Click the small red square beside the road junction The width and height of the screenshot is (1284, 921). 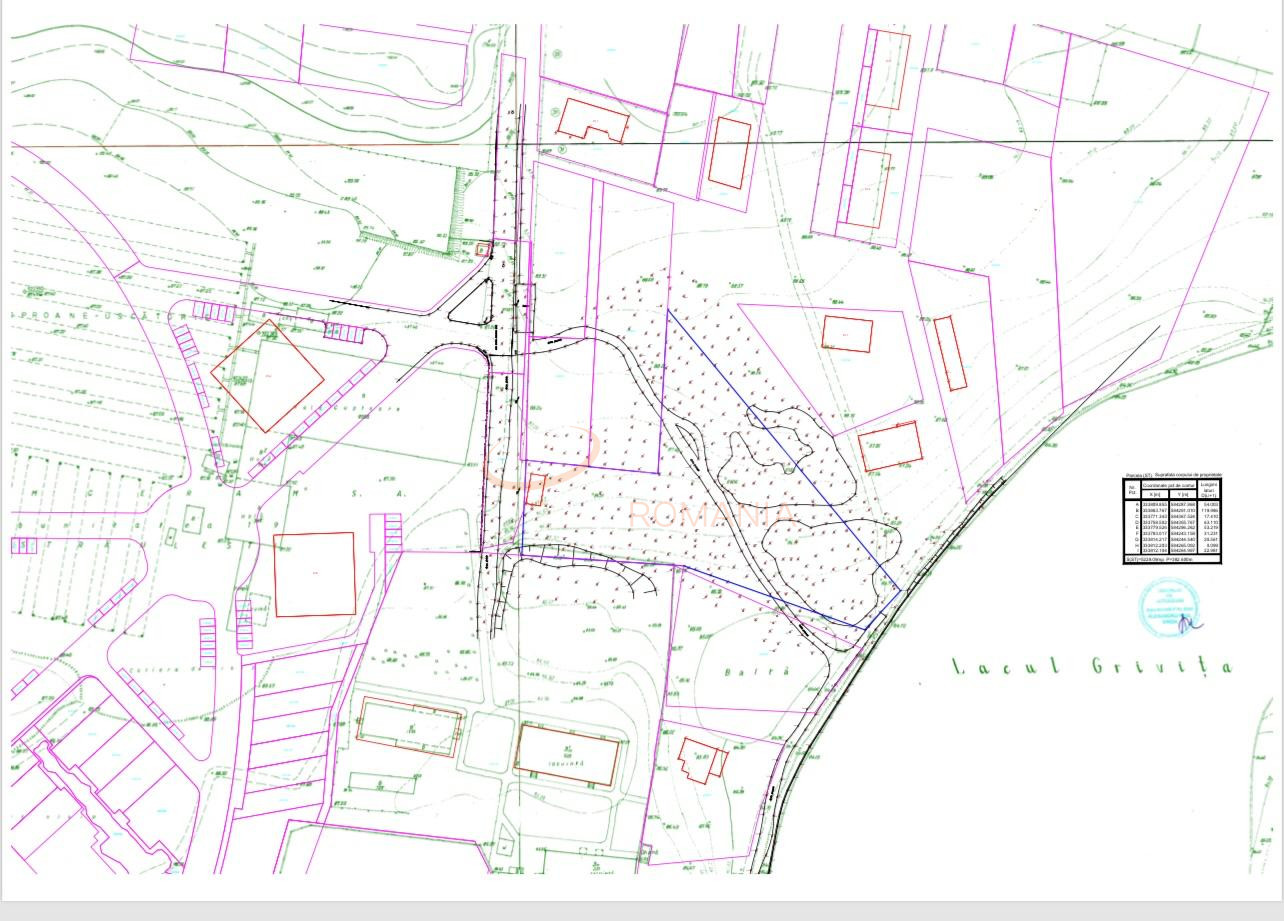tap(483, 249)
